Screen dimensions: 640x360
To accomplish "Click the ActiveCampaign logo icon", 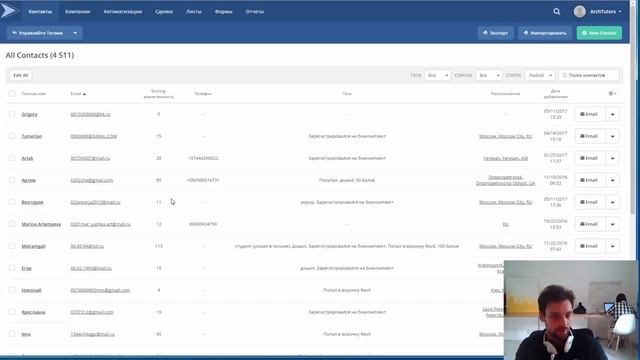I will [9, 11].
